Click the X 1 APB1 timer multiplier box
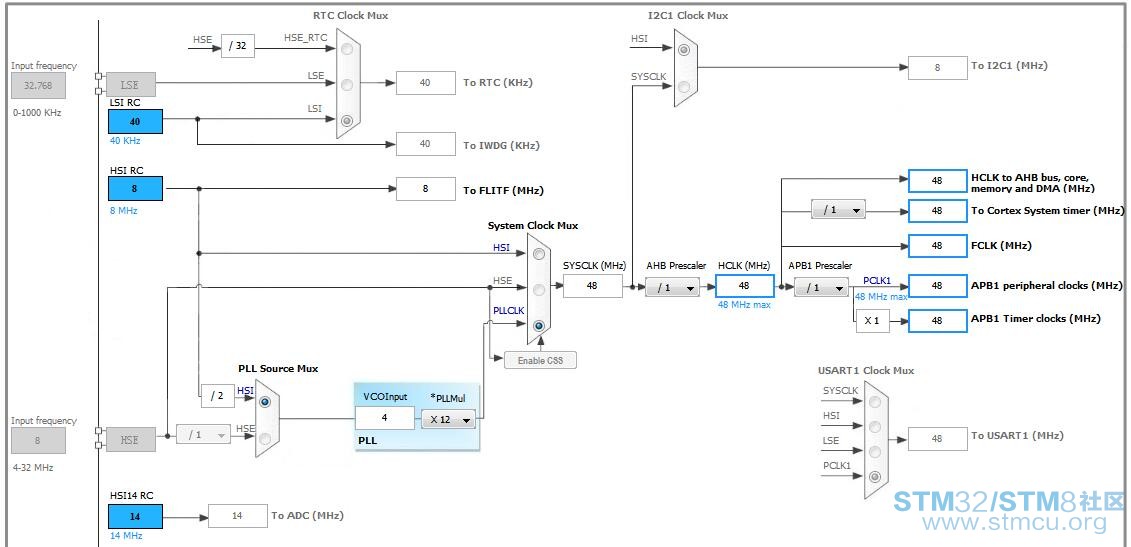 872,321
